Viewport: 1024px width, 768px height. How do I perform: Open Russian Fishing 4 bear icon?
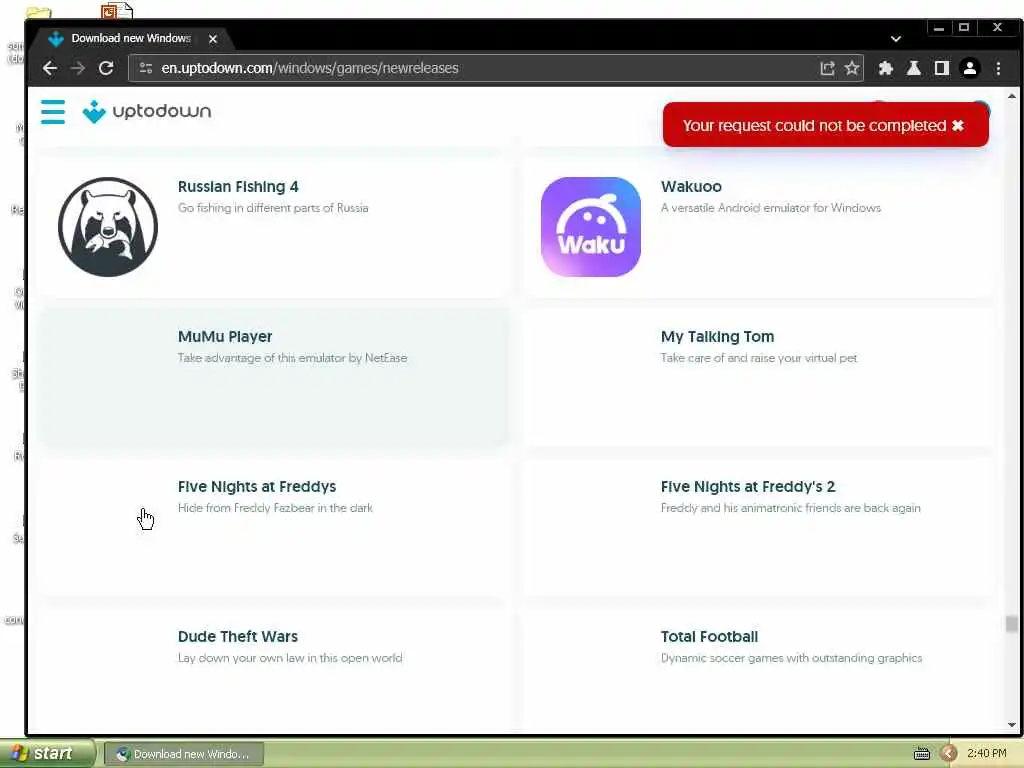coord(108,227)
